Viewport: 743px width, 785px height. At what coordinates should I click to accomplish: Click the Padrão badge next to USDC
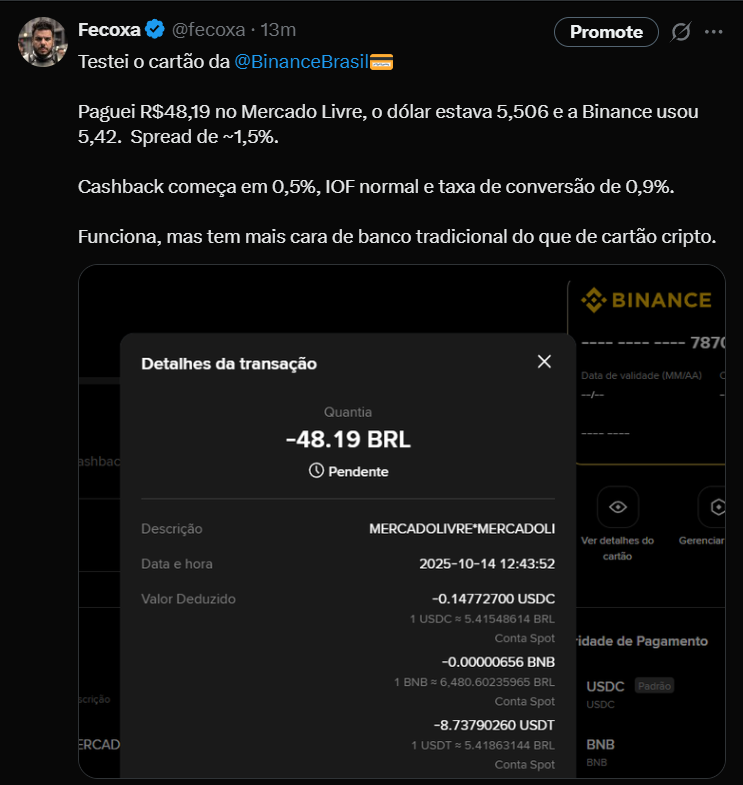click(x=656, y=686)
